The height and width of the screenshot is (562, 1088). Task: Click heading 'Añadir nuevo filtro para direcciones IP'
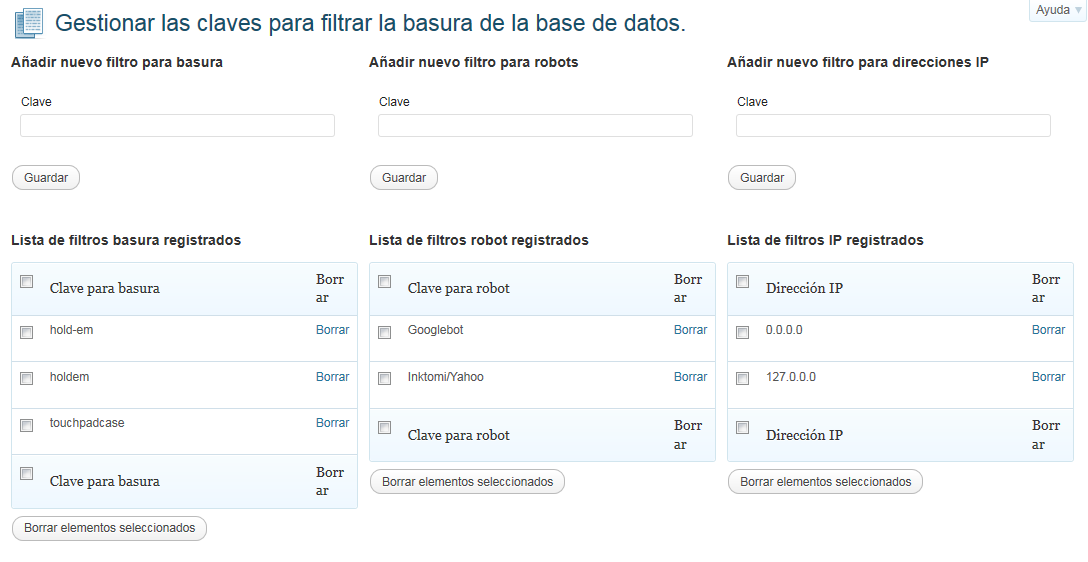coord(858,62)
